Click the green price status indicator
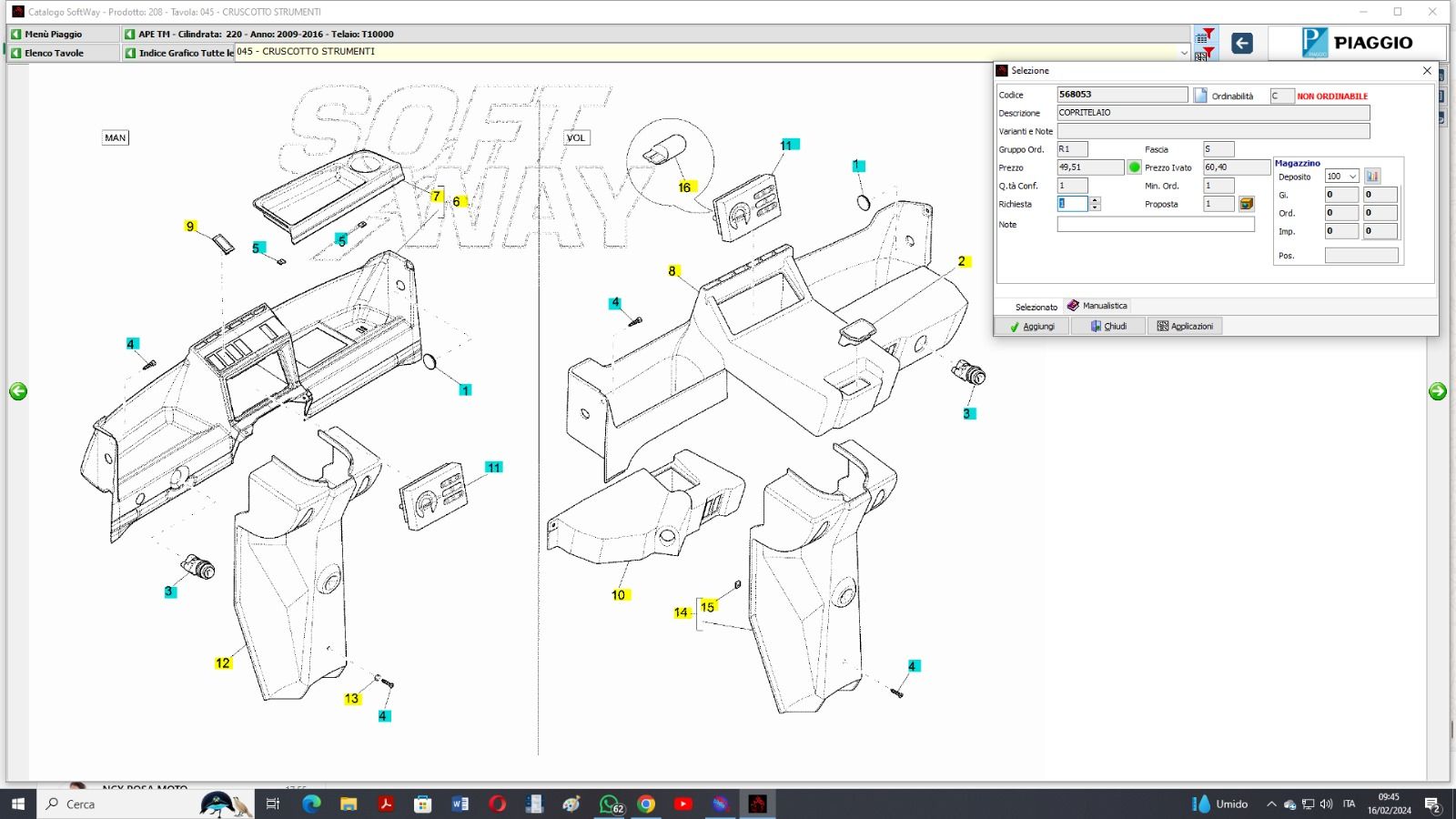The image size is (1456, 819). point(1134,167)
